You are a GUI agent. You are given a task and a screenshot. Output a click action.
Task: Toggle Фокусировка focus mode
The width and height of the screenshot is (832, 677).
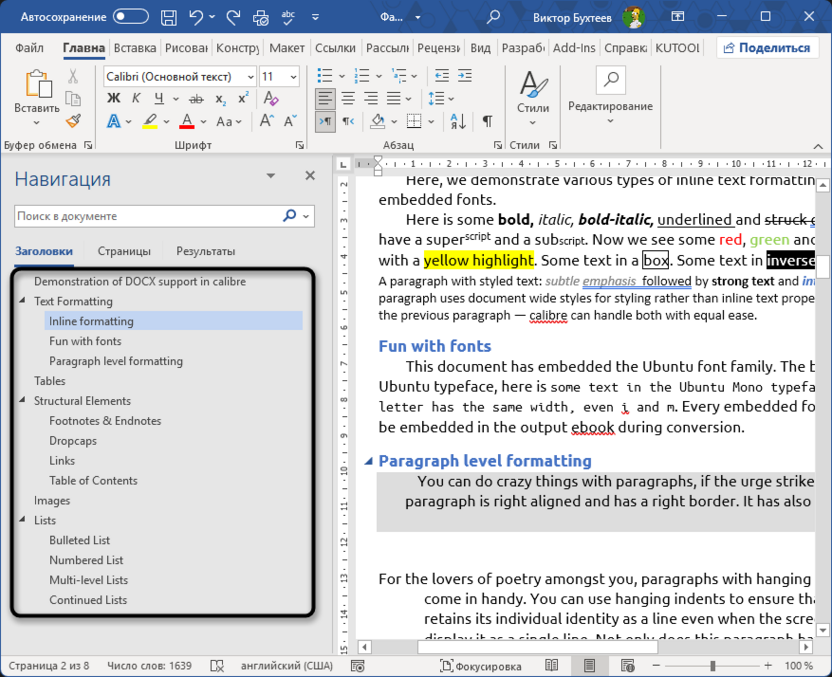coord(481,666)
